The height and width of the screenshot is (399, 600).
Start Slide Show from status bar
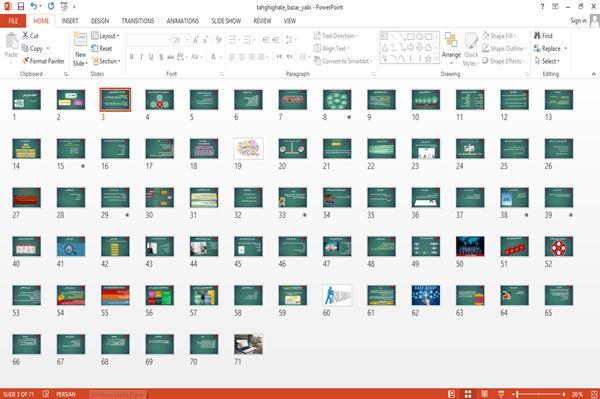pyautogui.click(x=501, y=394)
